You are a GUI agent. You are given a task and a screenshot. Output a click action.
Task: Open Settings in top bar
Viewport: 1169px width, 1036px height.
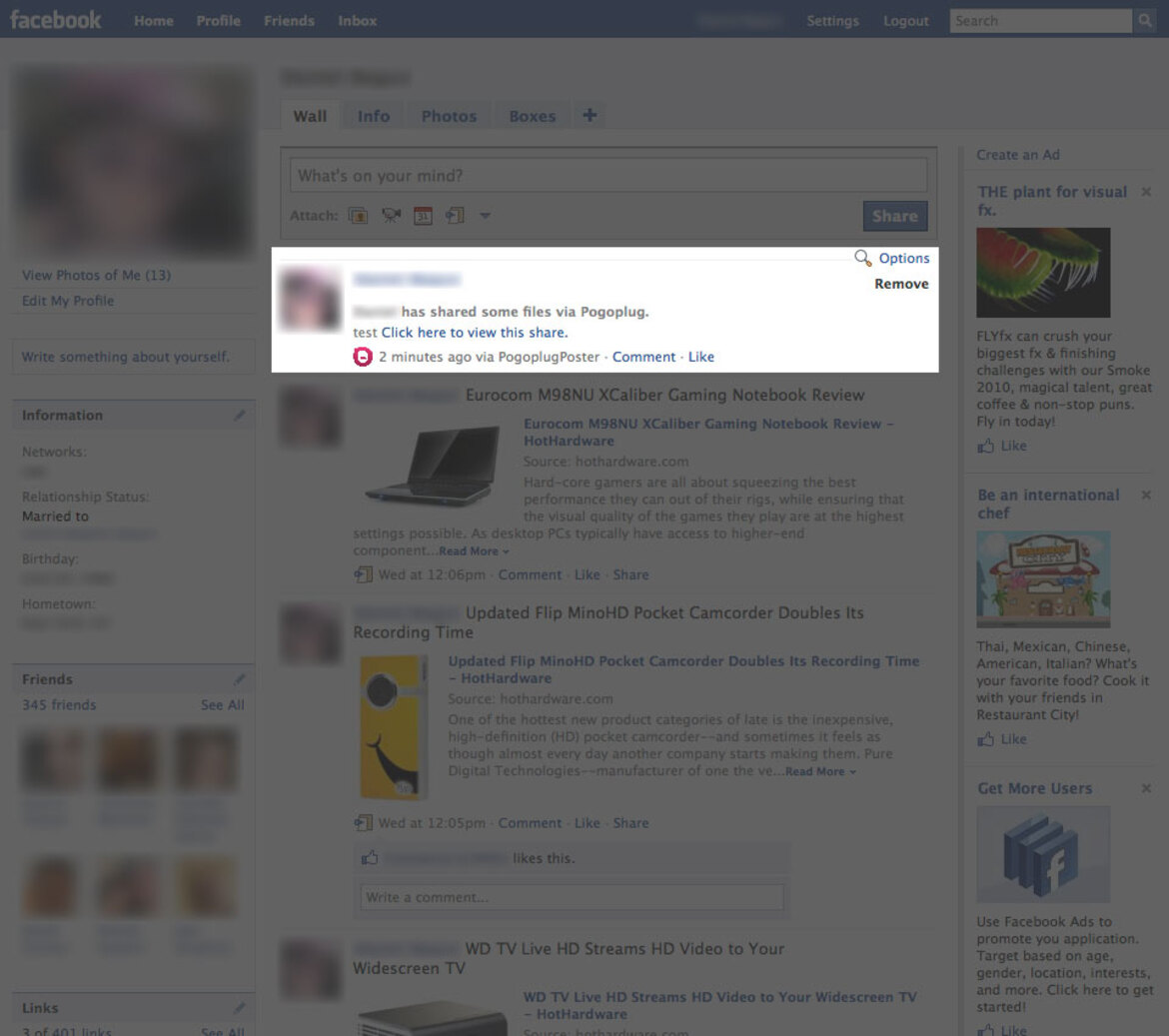(x=832, y=21)
